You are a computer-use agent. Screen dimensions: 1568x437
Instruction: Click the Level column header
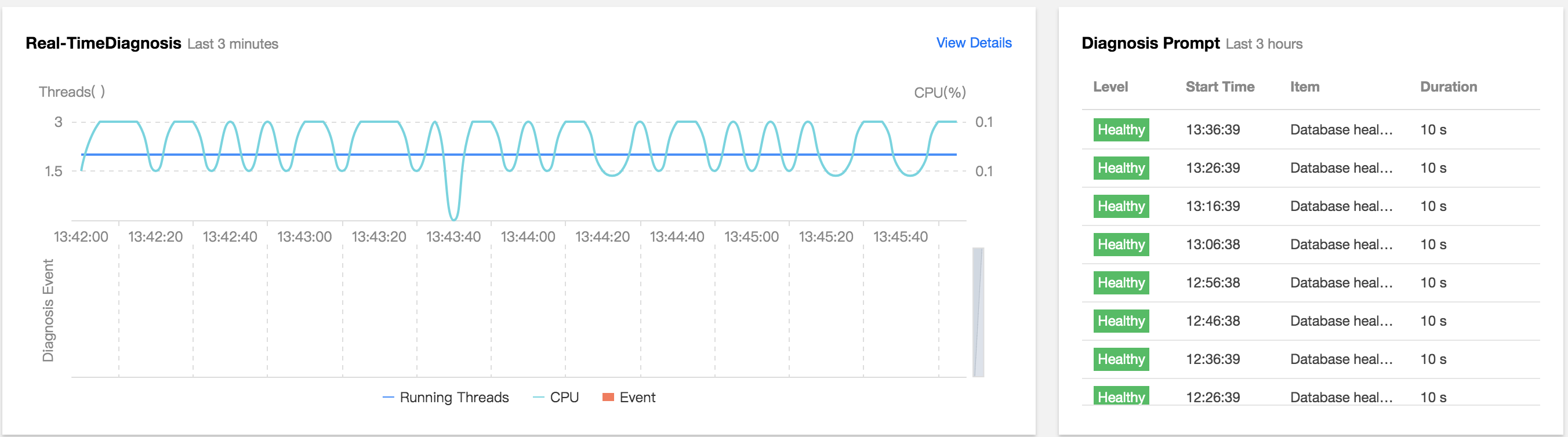1110,87
